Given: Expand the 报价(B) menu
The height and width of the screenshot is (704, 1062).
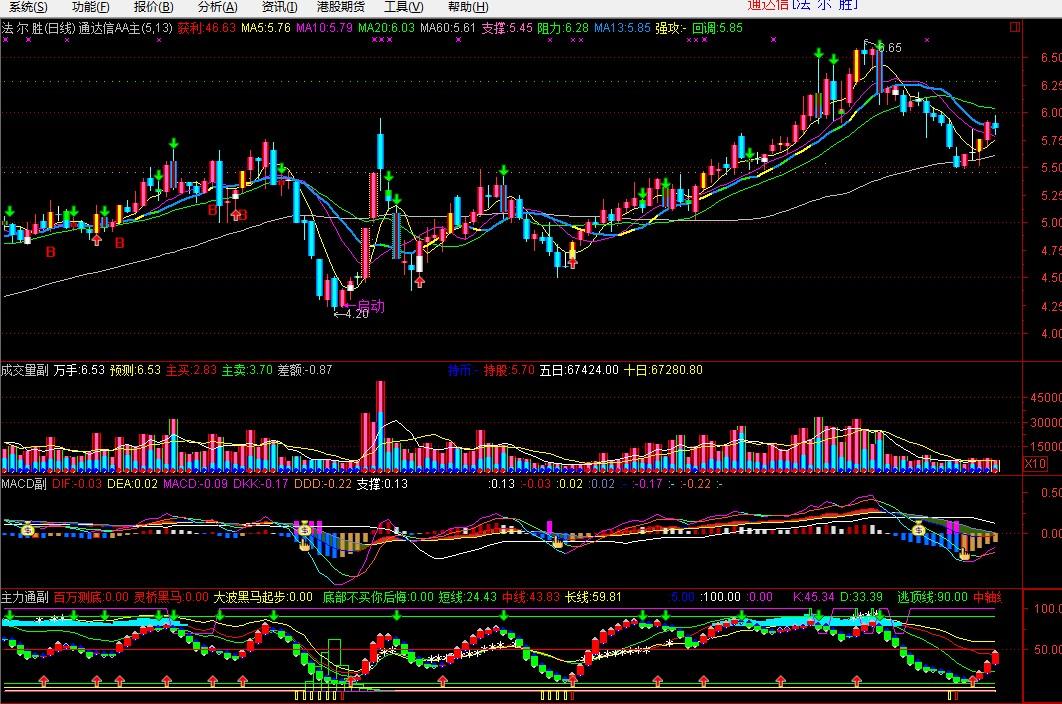Looking at the screenshot, I should pos(154,7).
